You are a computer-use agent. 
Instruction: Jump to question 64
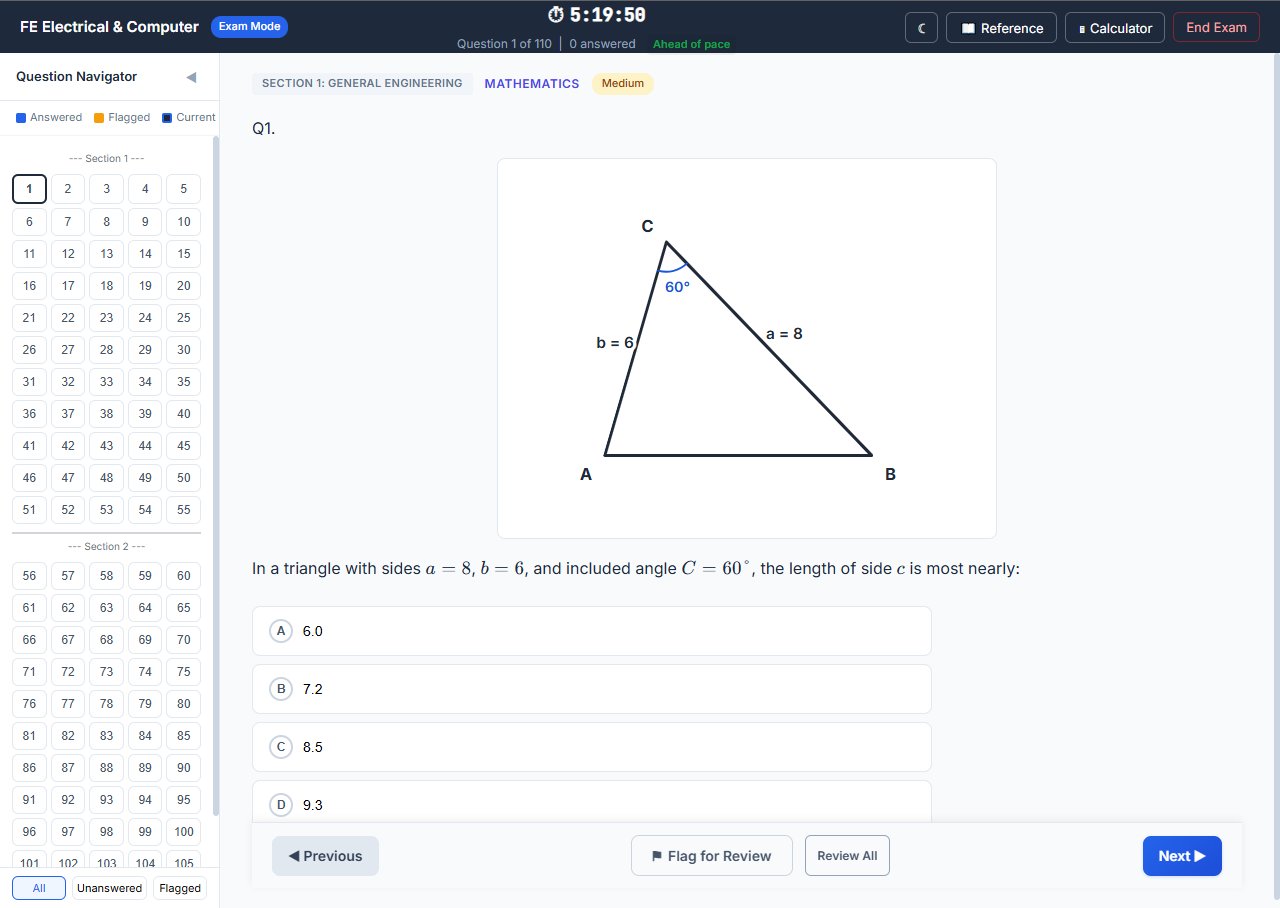tap(145, 608)
